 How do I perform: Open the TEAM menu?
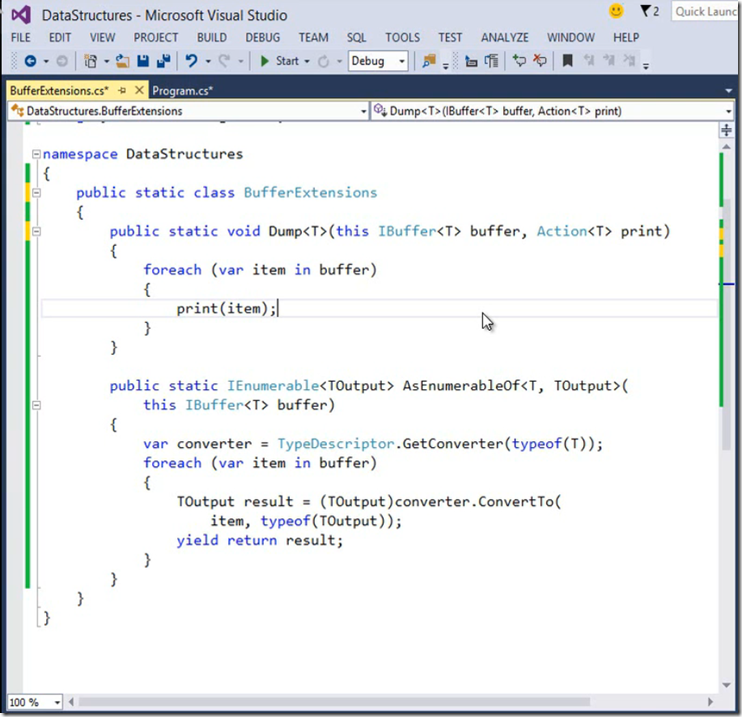(313, 37)
